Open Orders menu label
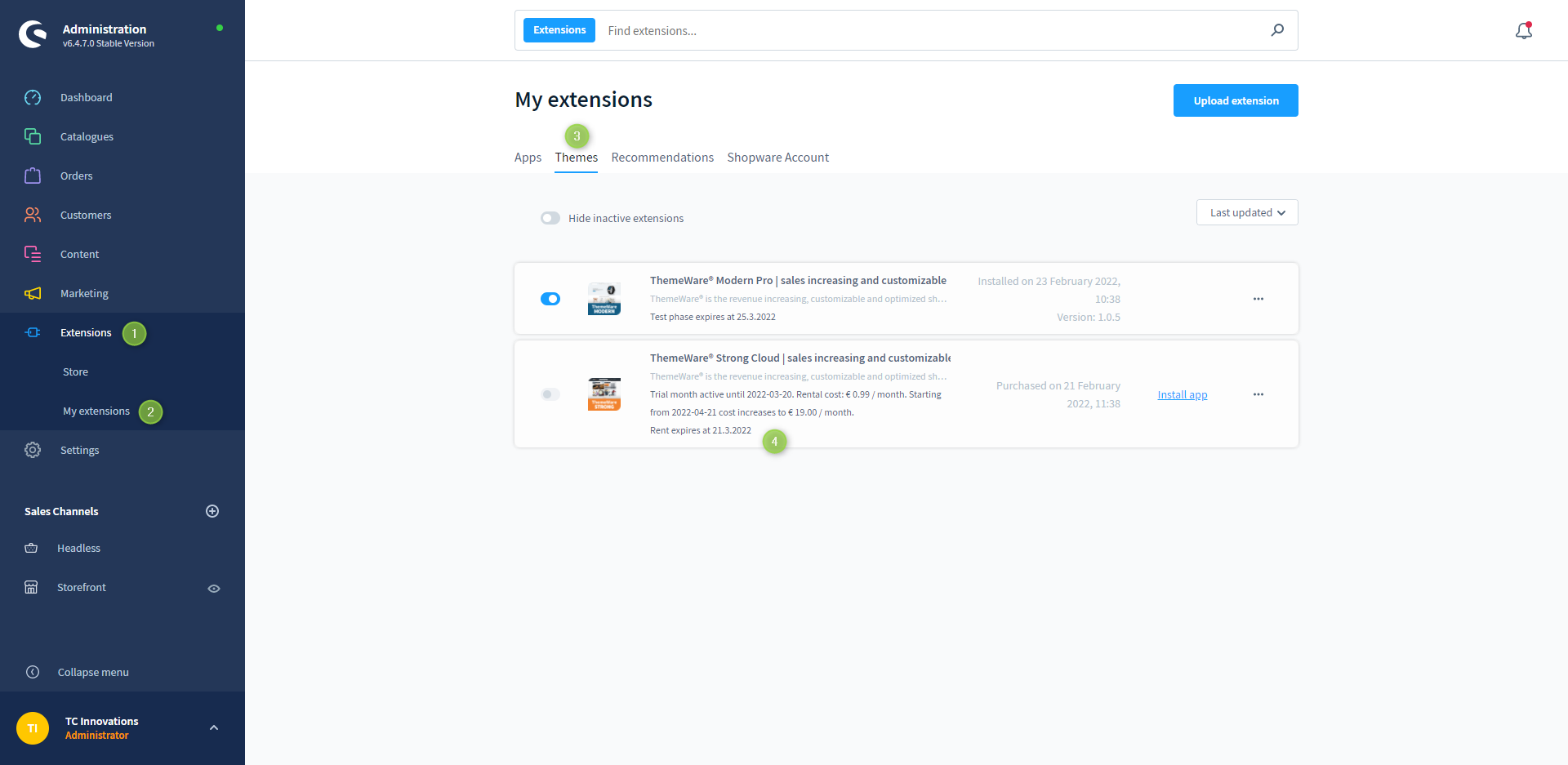1568x765 pixels. click(77, 176)
